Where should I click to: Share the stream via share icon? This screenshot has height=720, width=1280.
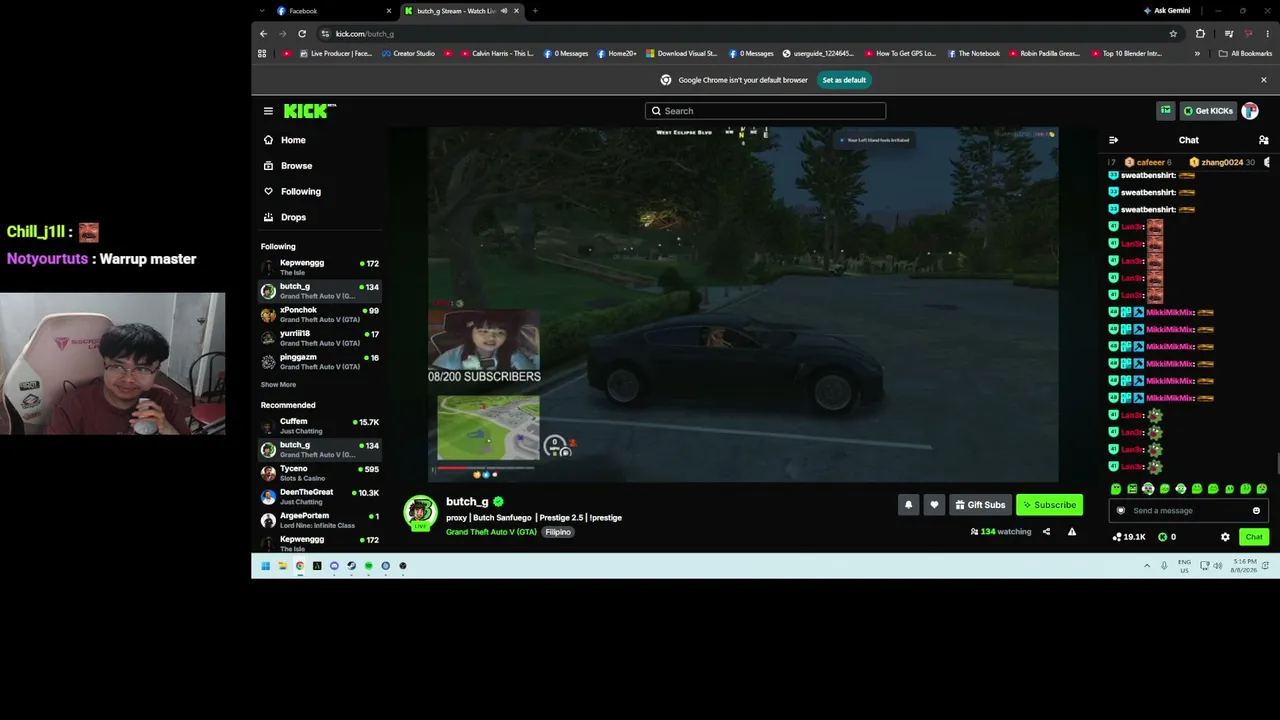(1046, 532)
